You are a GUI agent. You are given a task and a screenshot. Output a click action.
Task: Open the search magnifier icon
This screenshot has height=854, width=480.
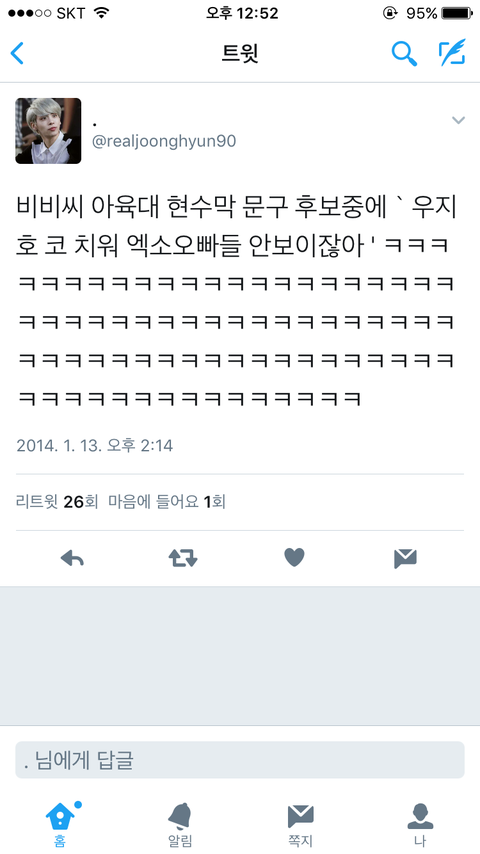coord(404,53)
